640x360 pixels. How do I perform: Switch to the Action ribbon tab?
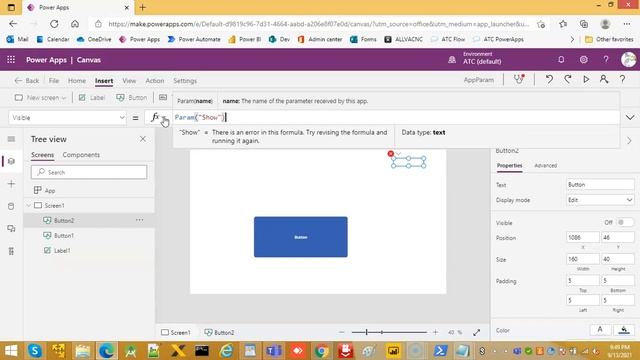[155, 81]
